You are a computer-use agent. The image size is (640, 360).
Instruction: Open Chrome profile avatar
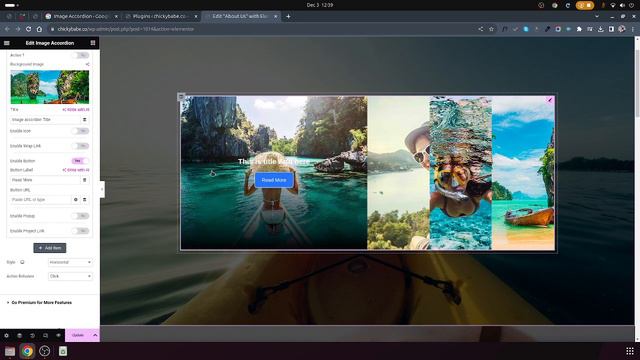coord(622,29)
